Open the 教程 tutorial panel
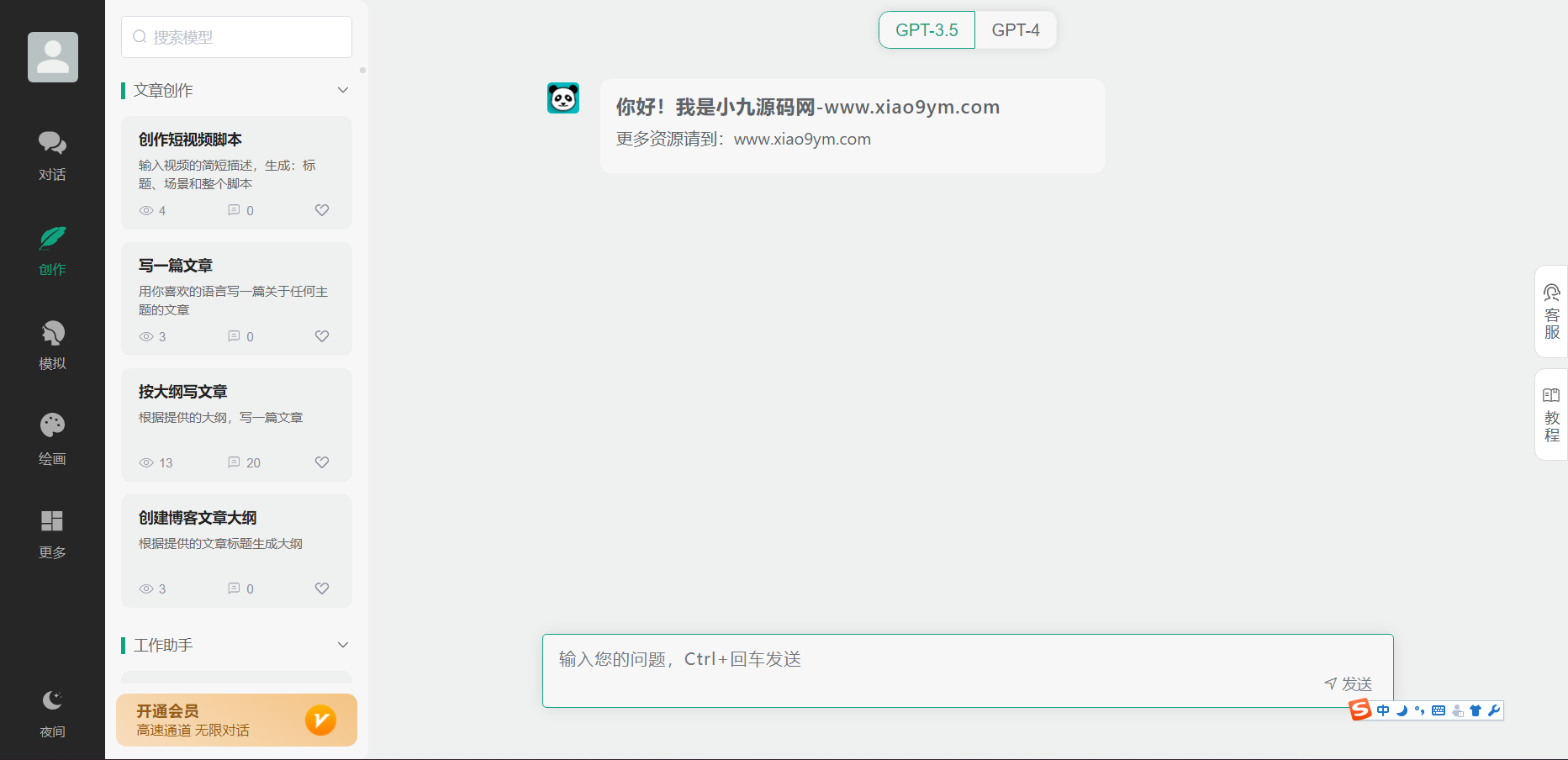The image size is (1568, 760). click(x=1551, y=414)
